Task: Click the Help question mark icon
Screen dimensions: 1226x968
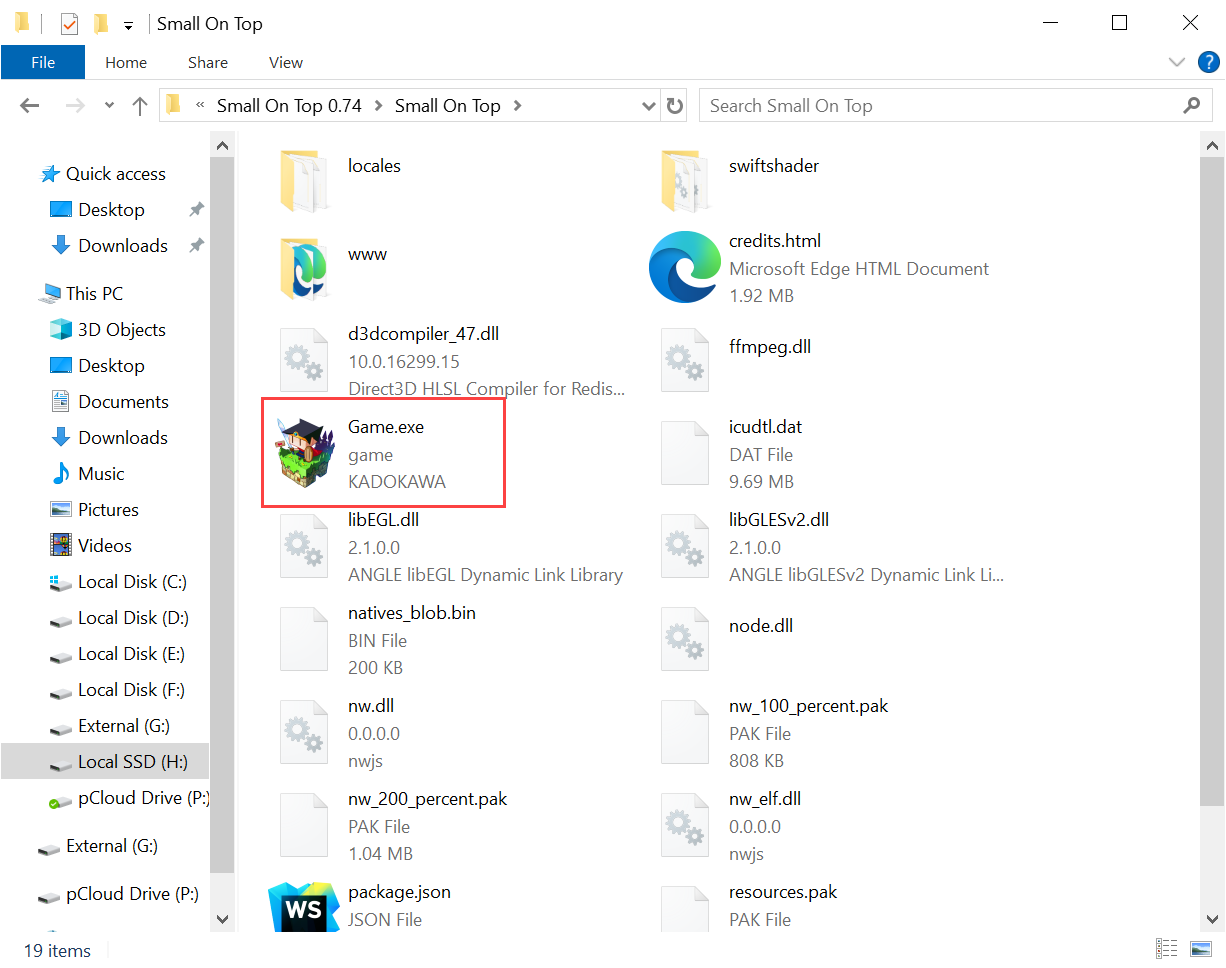Action: pos(1208,62)
